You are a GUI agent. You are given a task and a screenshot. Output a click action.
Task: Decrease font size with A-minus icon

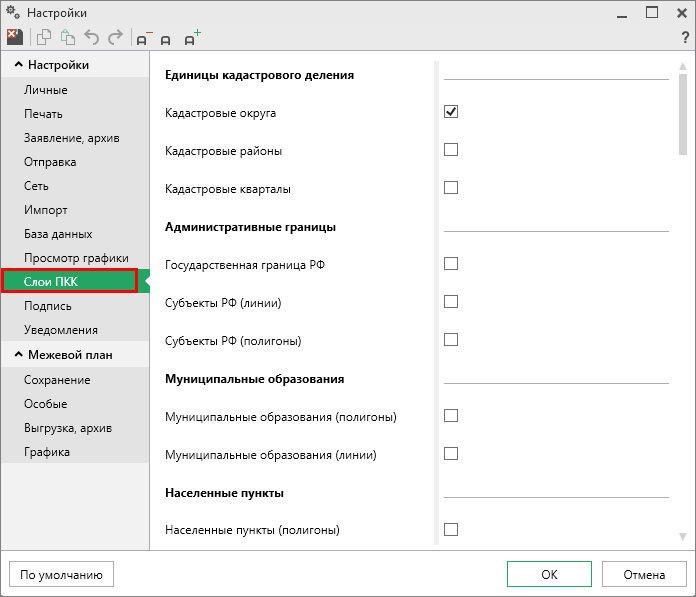[x=144, y=38]
